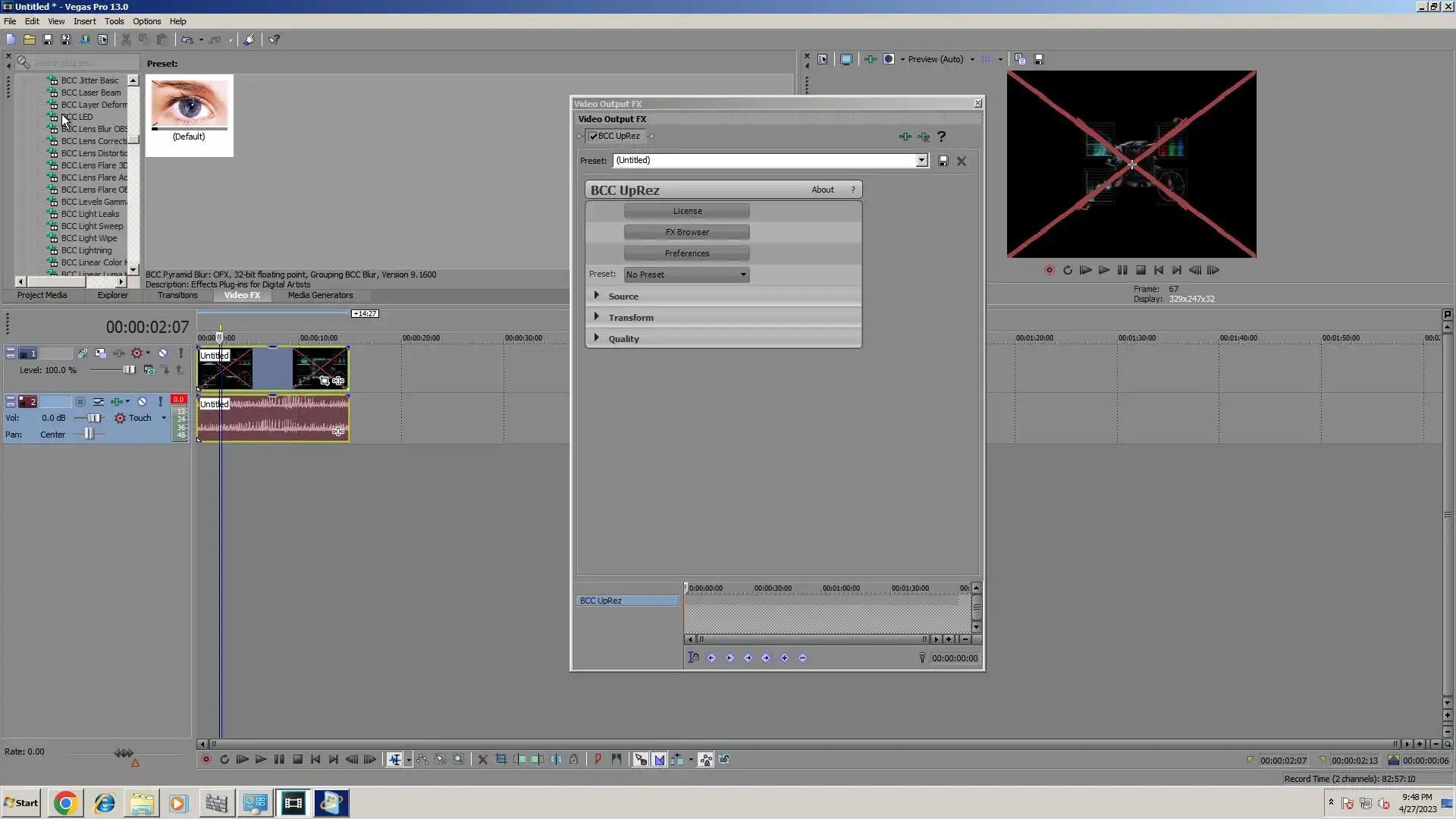Screen dimensions: 1456x819
Task: Switch to the Transitions tab
Action: 177,295
